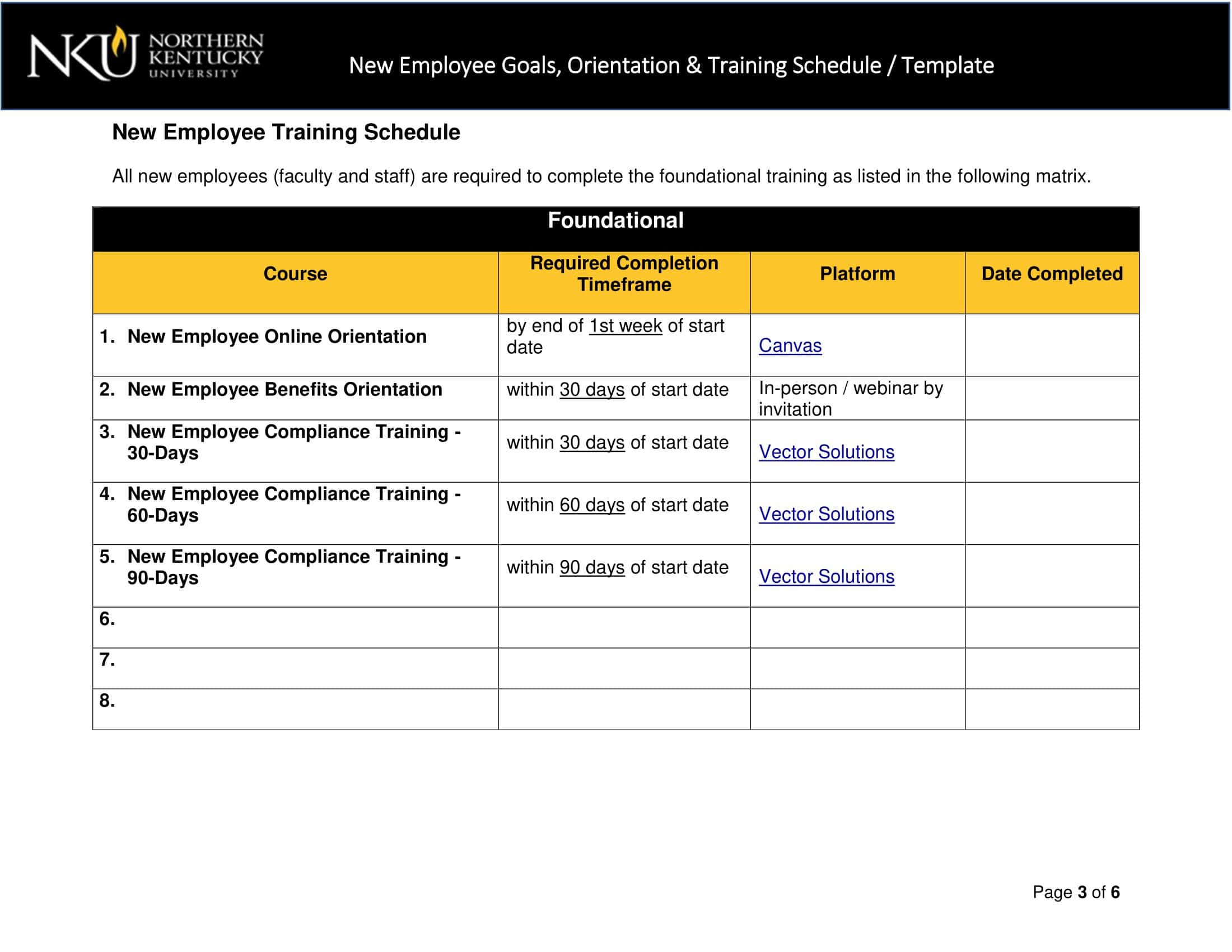
Task: Click Date Completed cell for 30-Days Compliance Training
Action: tap(1052, 451)
